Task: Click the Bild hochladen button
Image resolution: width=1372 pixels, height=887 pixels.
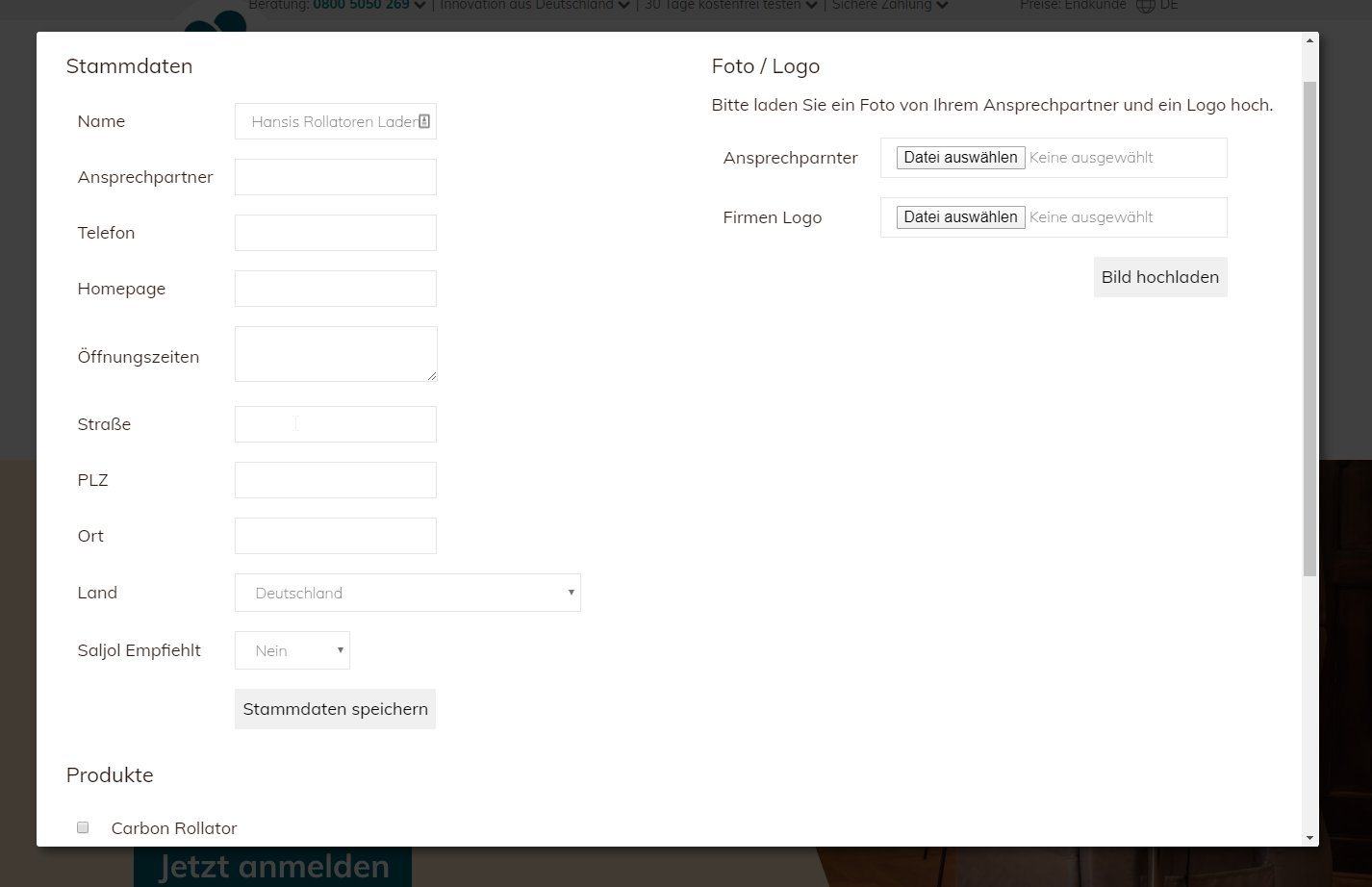Action: coord(1159,277)
